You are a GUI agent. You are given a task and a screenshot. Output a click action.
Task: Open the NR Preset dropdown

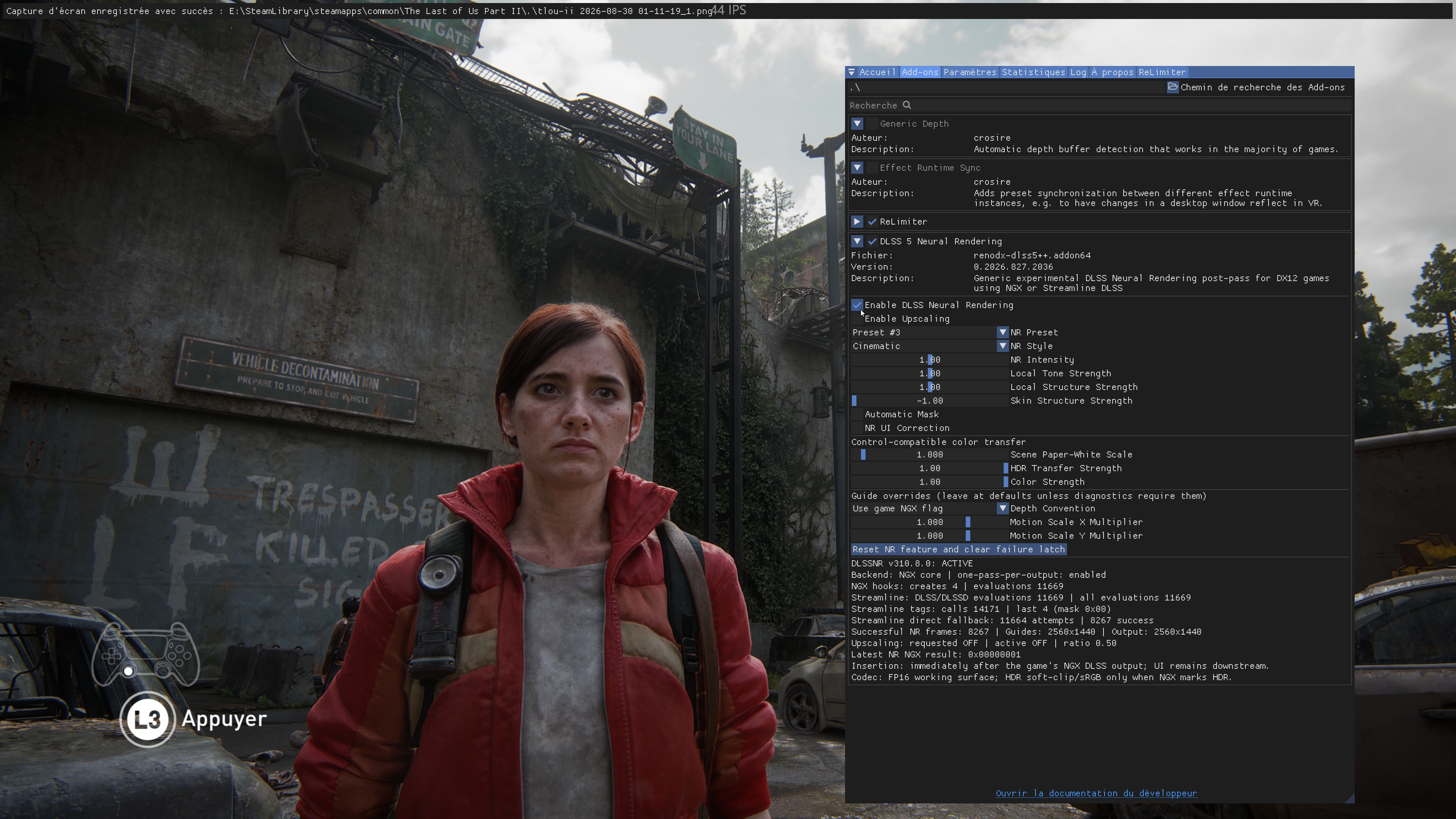click(x=930, y=332)
